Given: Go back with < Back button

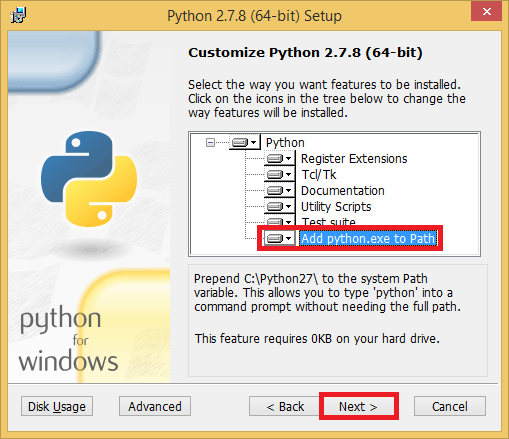Looking at the screenshot, I should tap(285, 406).
